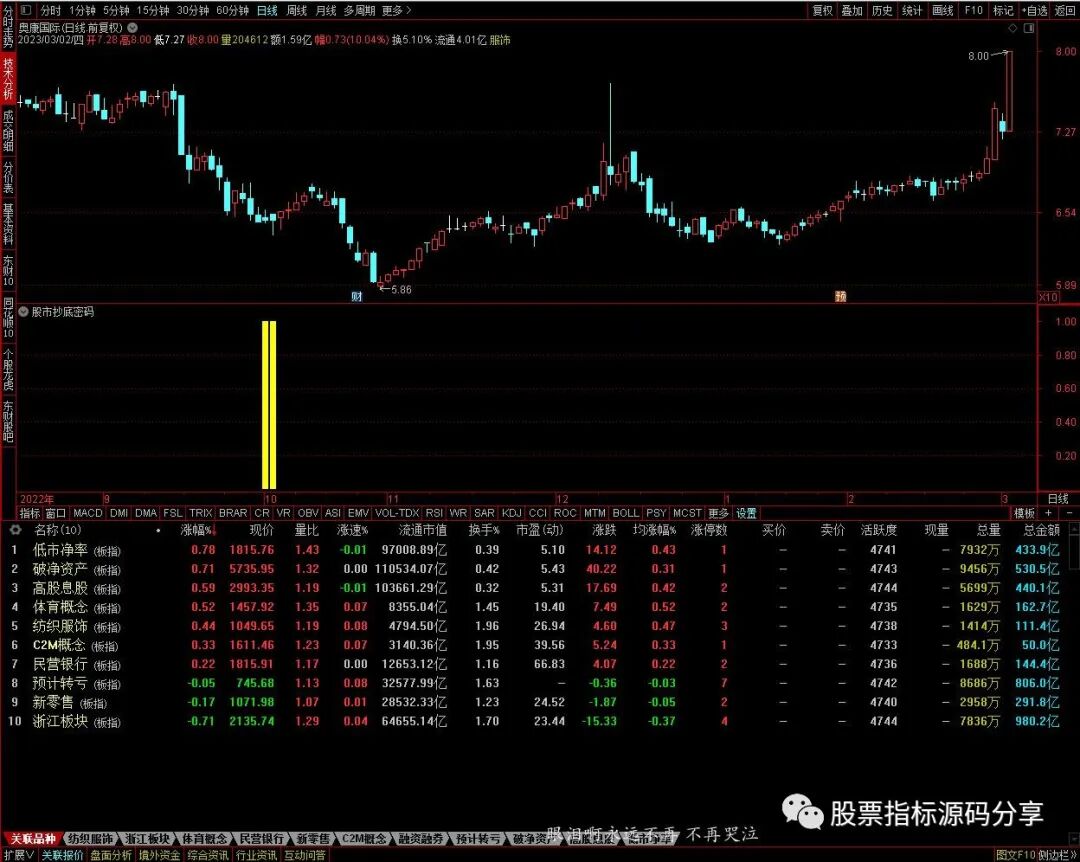
Task: Open indicator 更多 list in indicator bar
Action: 718,513
